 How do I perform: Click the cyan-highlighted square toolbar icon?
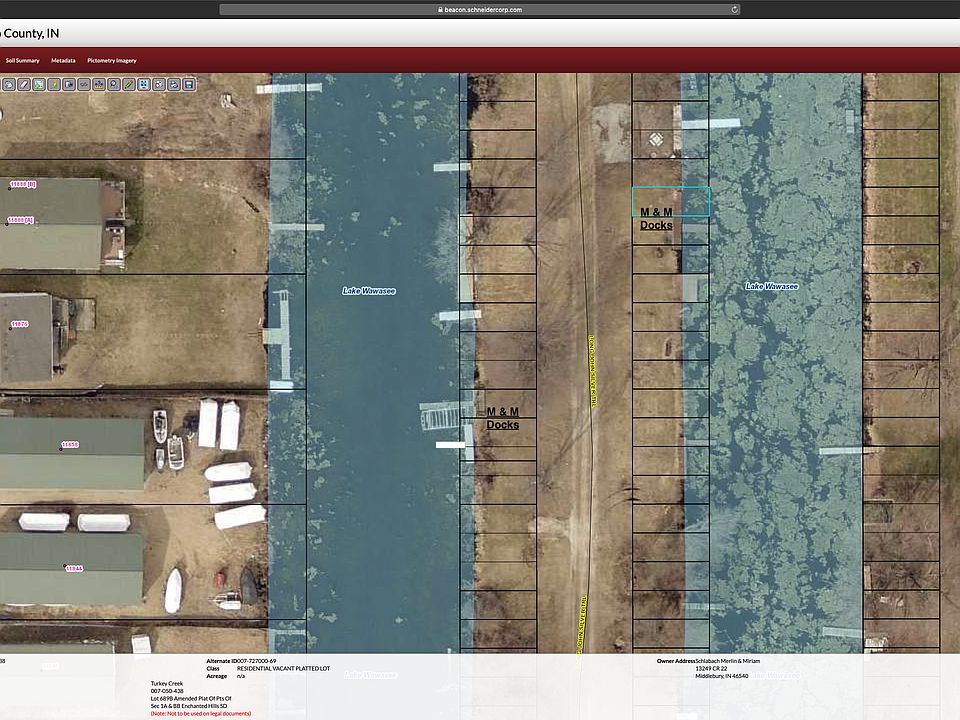pos(144,85)
